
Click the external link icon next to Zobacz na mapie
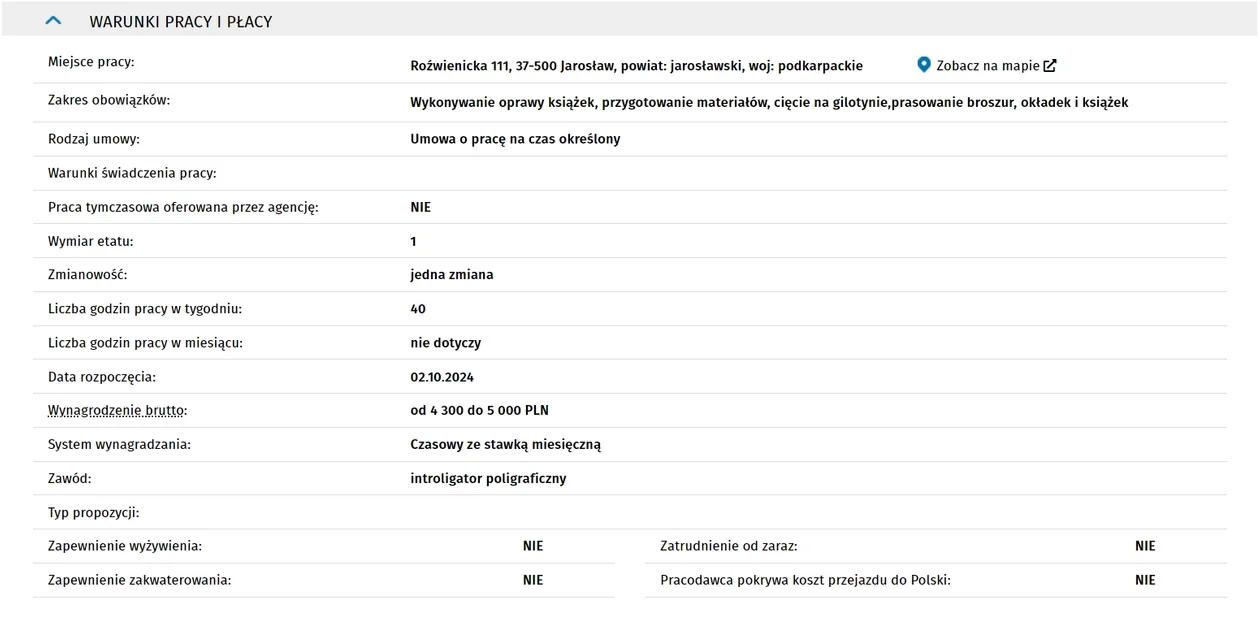coord(1050,66)
